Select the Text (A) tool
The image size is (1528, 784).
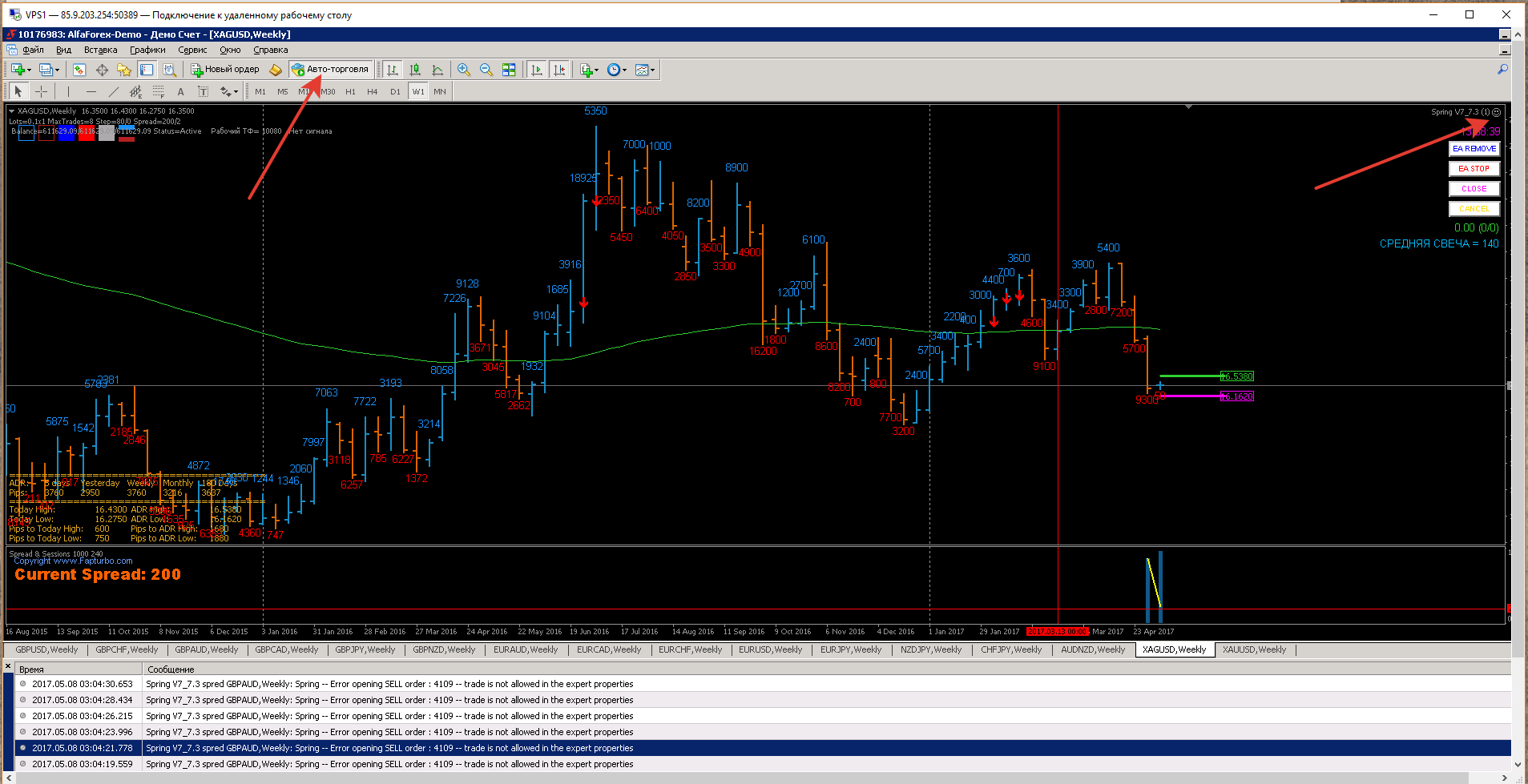(x=180, y=91)
